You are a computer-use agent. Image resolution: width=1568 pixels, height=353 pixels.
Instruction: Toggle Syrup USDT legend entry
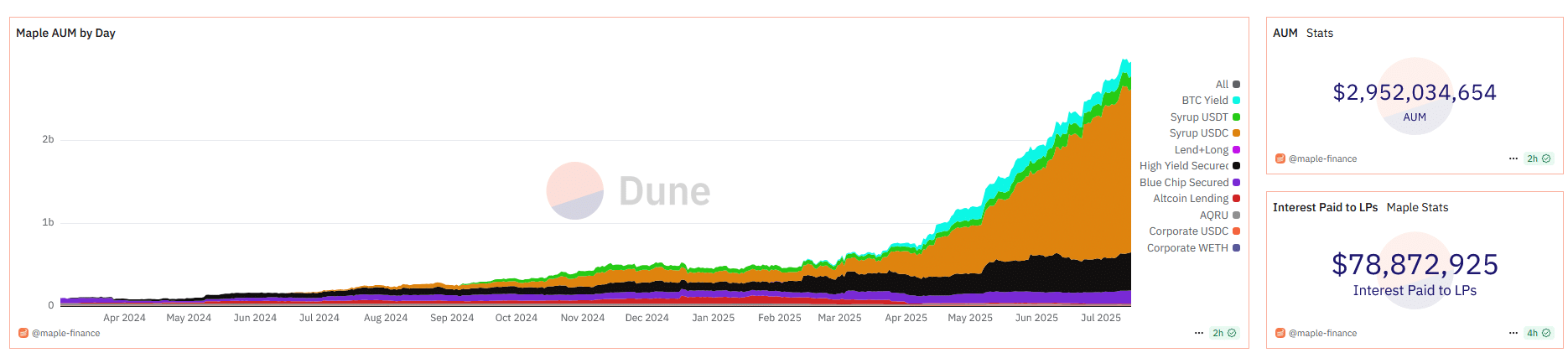[1205, 117]
